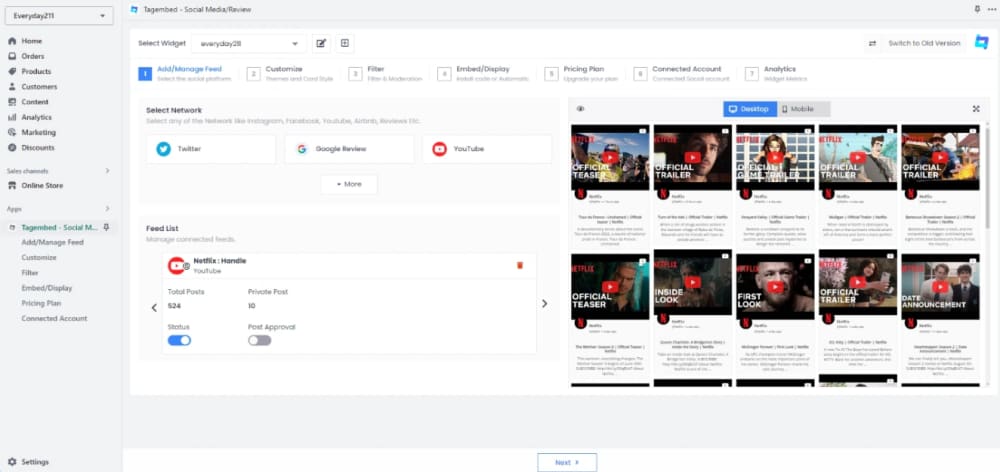Click Switch to Old Version
Viewport: 1000px width, 472px height.
(x=923, y=43)
